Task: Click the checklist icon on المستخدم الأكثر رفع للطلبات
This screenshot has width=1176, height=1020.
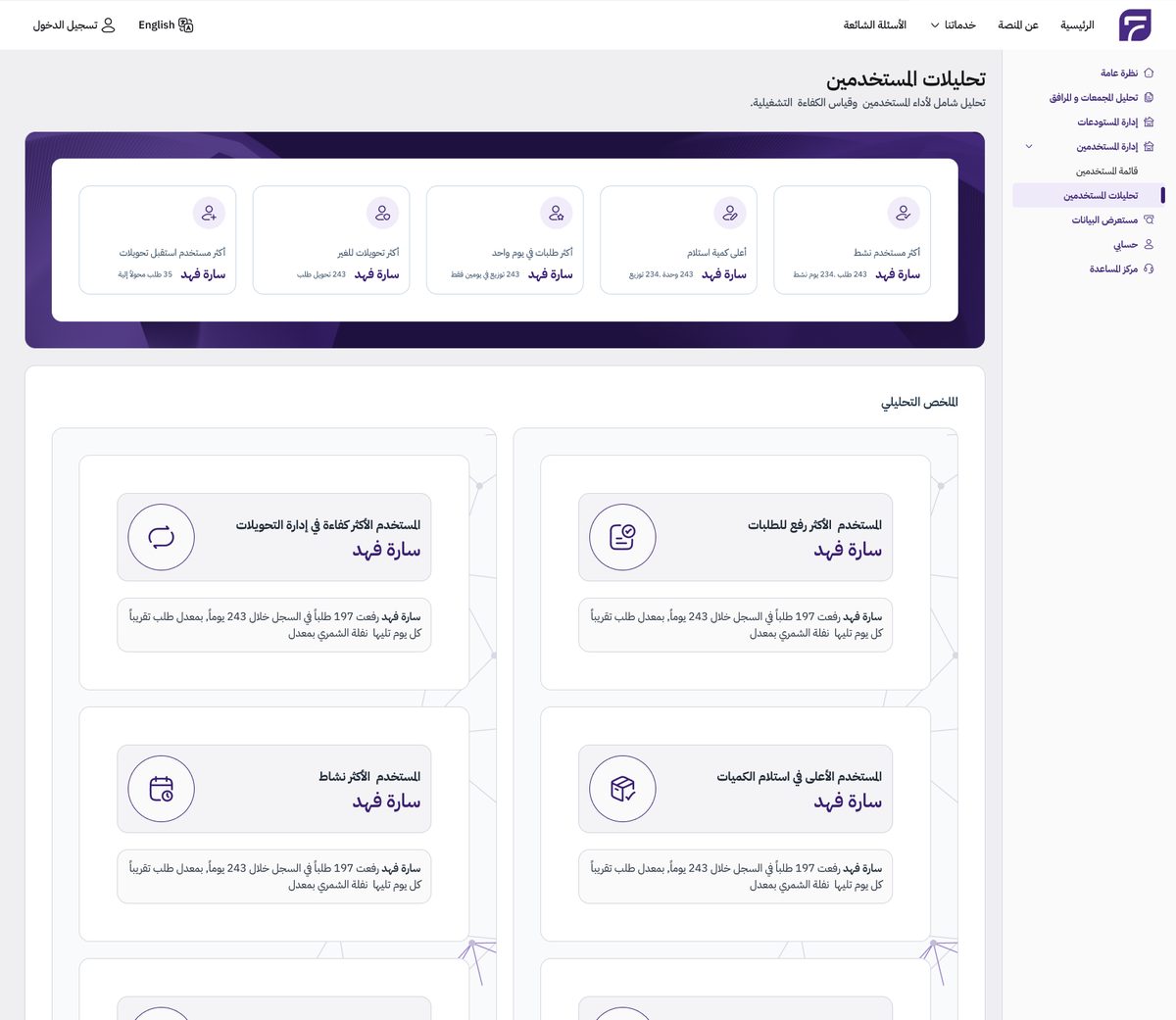Action: (622, 537)
